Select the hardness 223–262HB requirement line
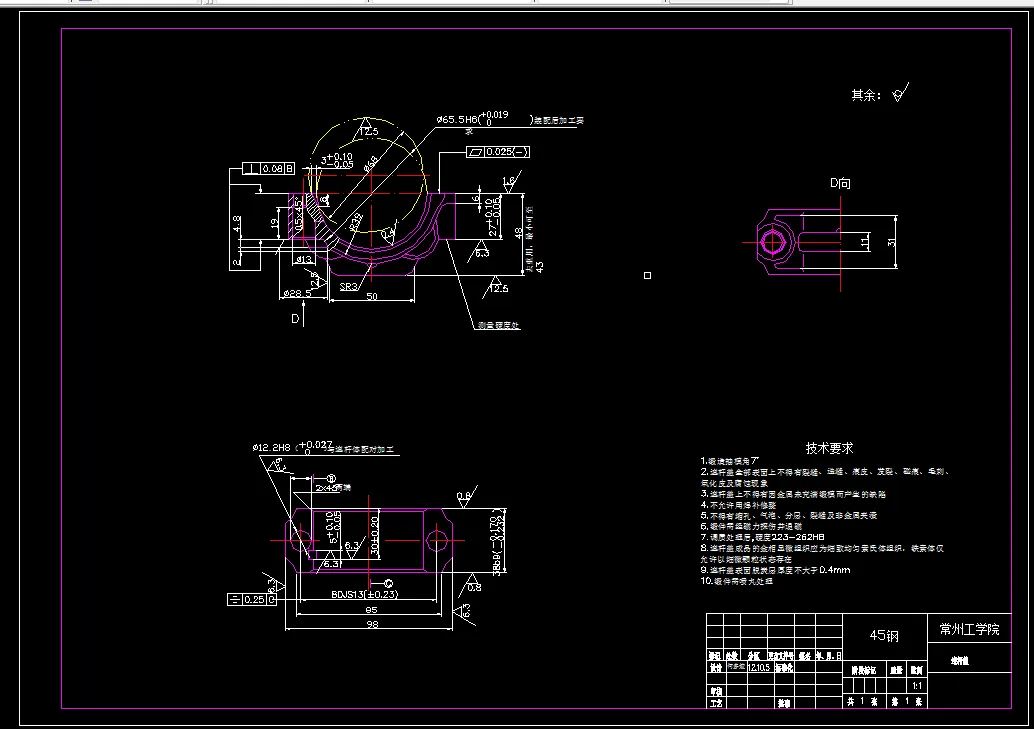 762,537
